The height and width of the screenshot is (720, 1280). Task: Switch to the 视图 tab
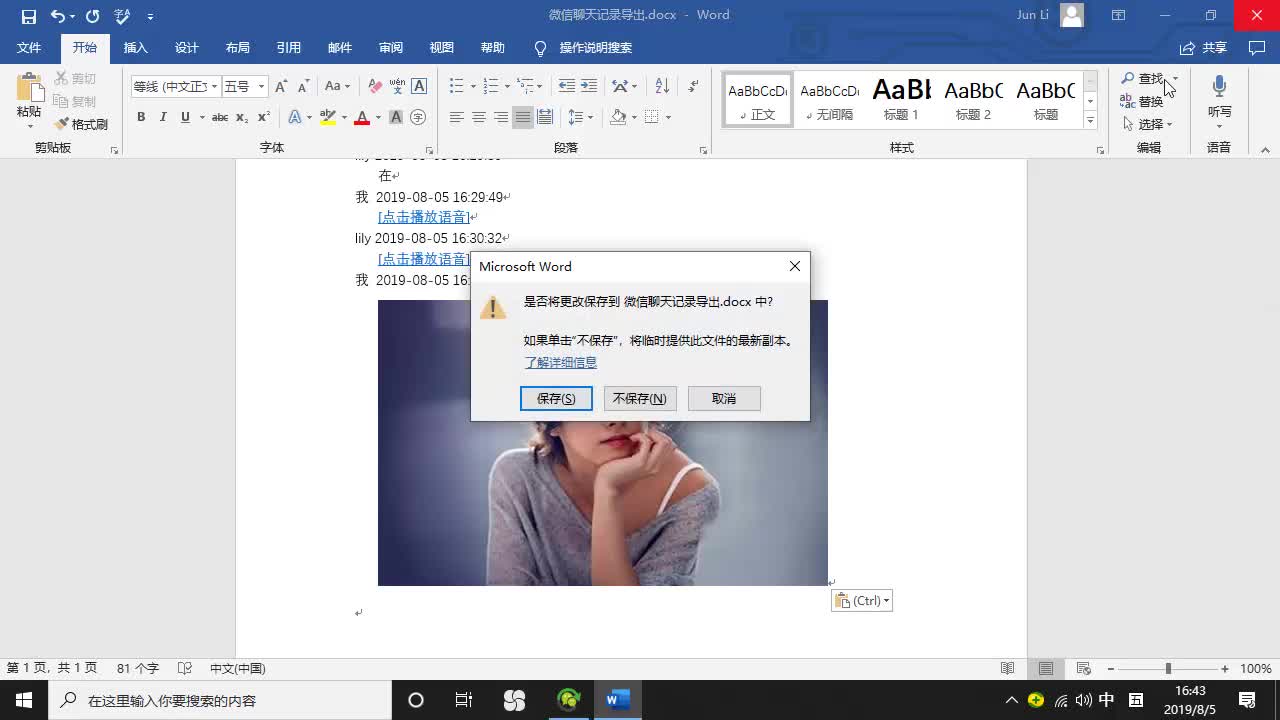click(441, 47)
